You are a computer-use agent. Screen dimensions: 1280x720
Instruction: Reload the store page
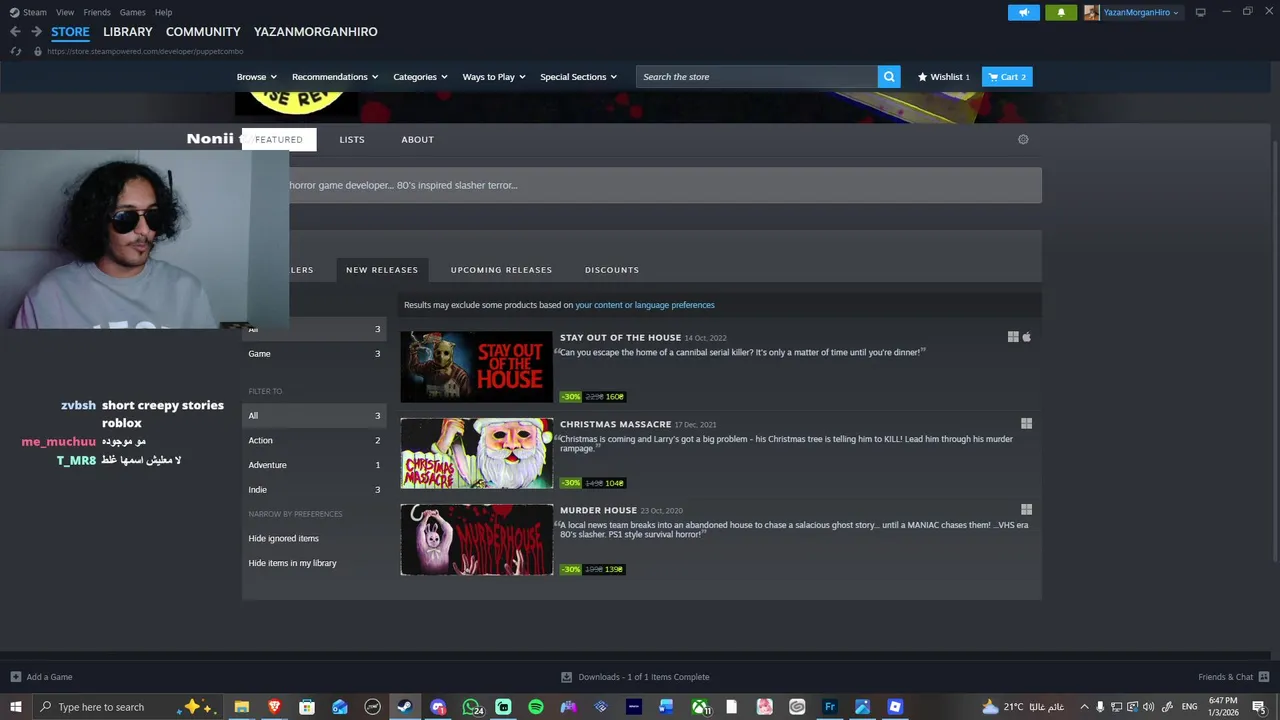[15, 51]
